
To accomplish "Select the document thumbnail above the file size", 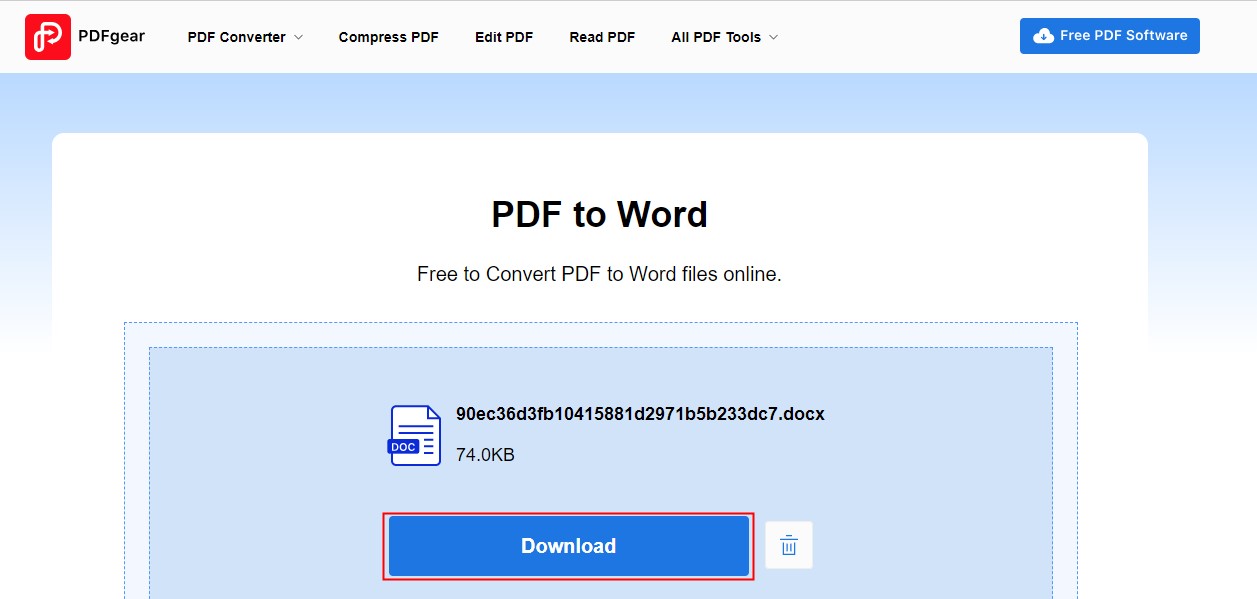I will (x=413, y=435).
